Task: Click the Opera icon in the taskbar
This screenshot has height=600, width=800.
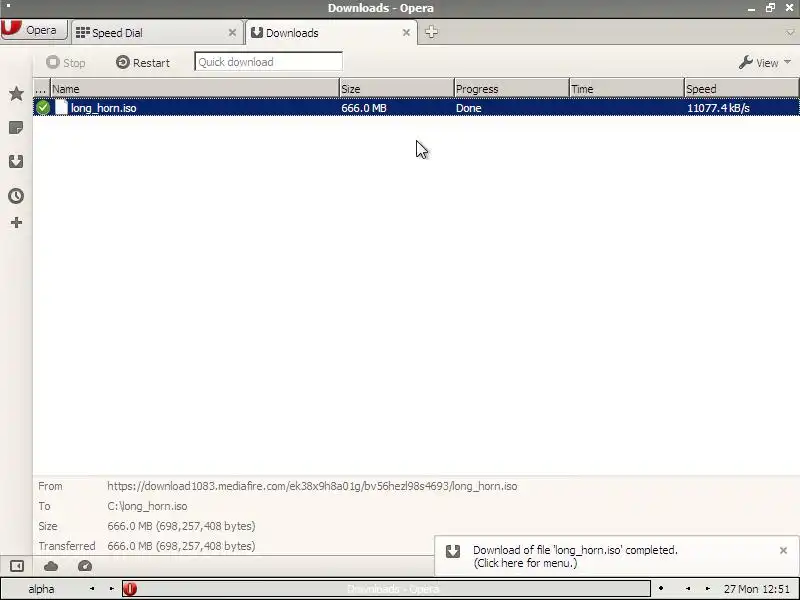Action: pyautogui.click(x=130, y=589)
